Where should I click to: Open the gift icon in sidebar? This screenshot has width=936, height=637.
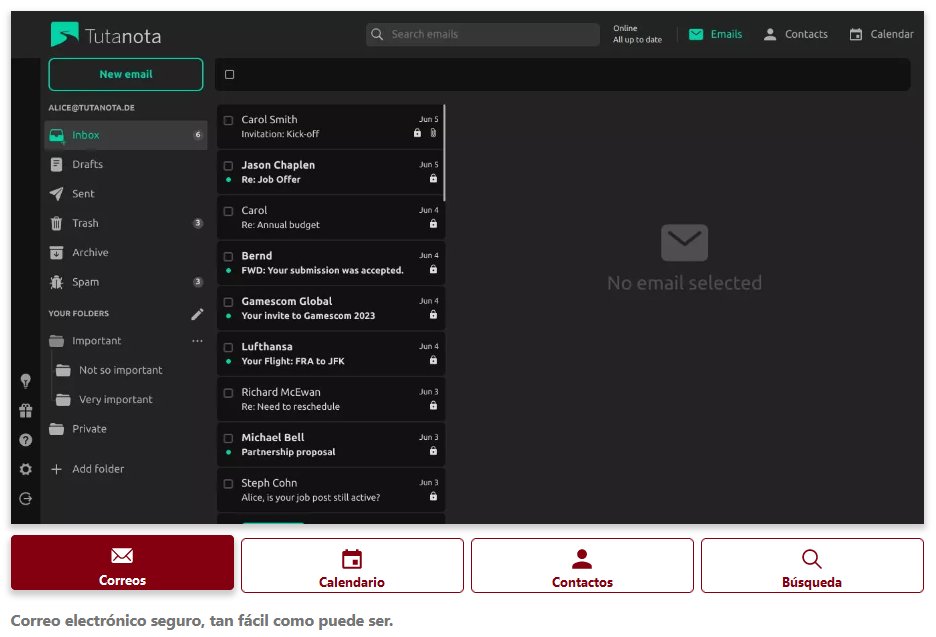pyautogui.click(x=26, y=411)
